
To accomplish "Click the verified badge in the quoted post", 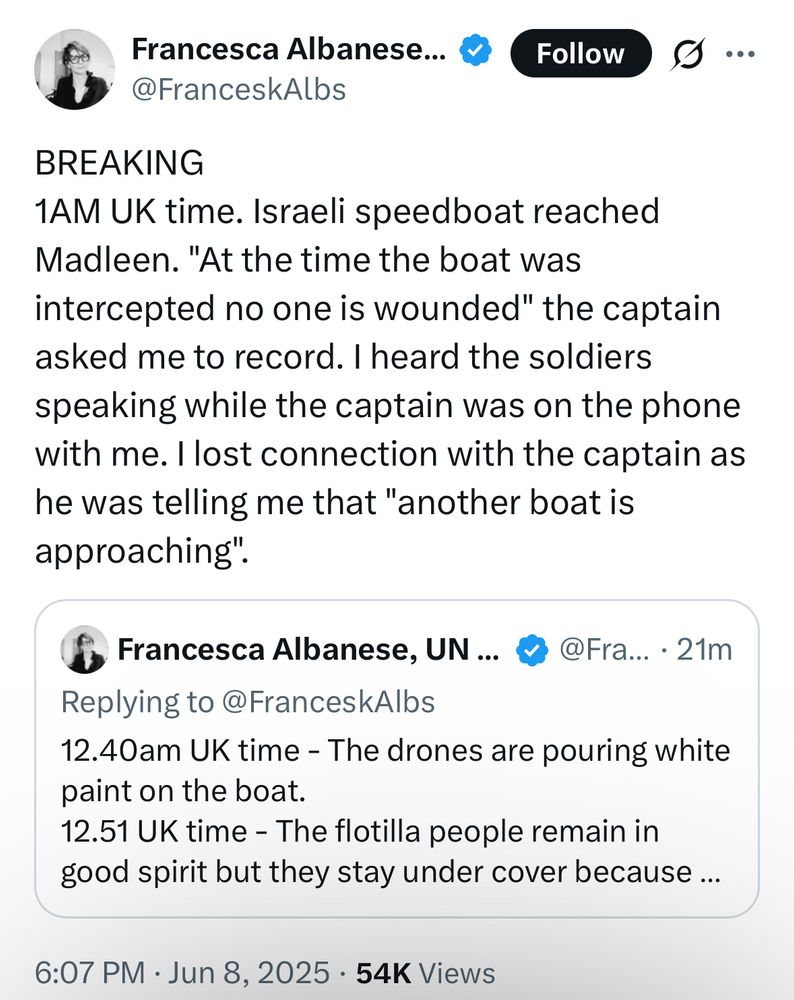I will coord(532,651).
